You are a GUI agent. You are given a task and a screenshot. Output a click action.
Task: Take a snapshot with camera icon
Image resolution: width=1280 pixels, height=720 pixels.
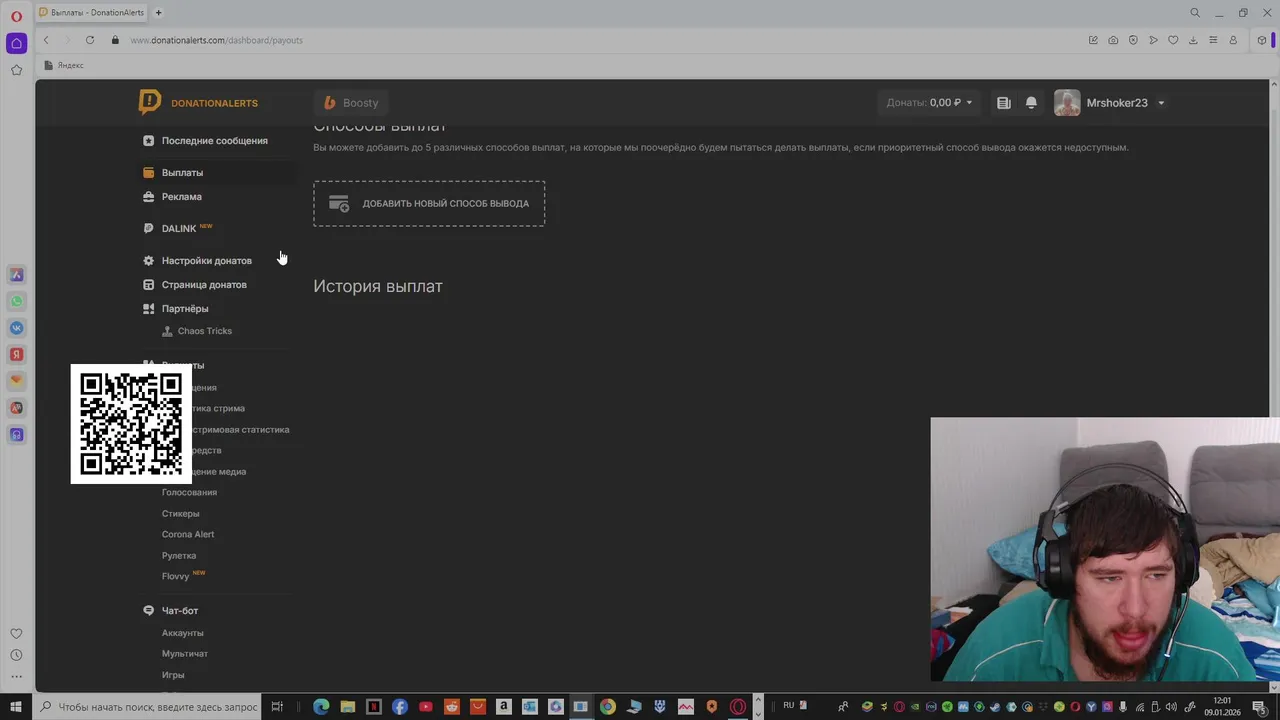(1113, 40)
